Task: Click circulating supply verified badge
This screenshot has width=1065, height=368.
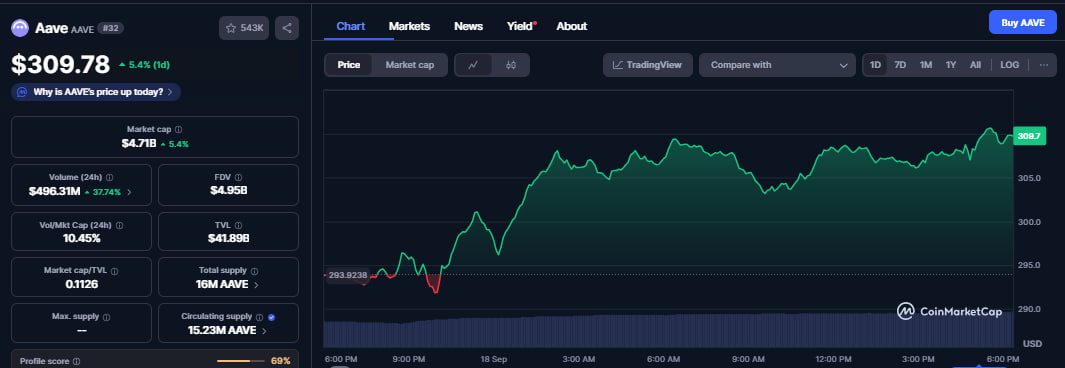Action: click(x=271, y=316)
